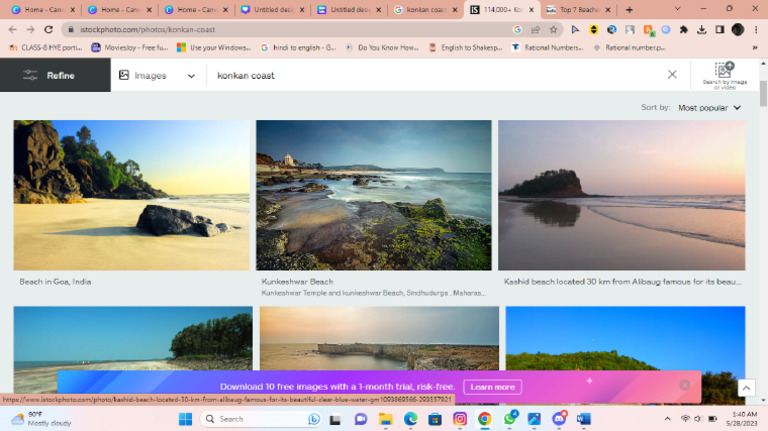Screen dimensions: 768x431
Task: Clear the search box with the X
Action: (x=672, y=74)
